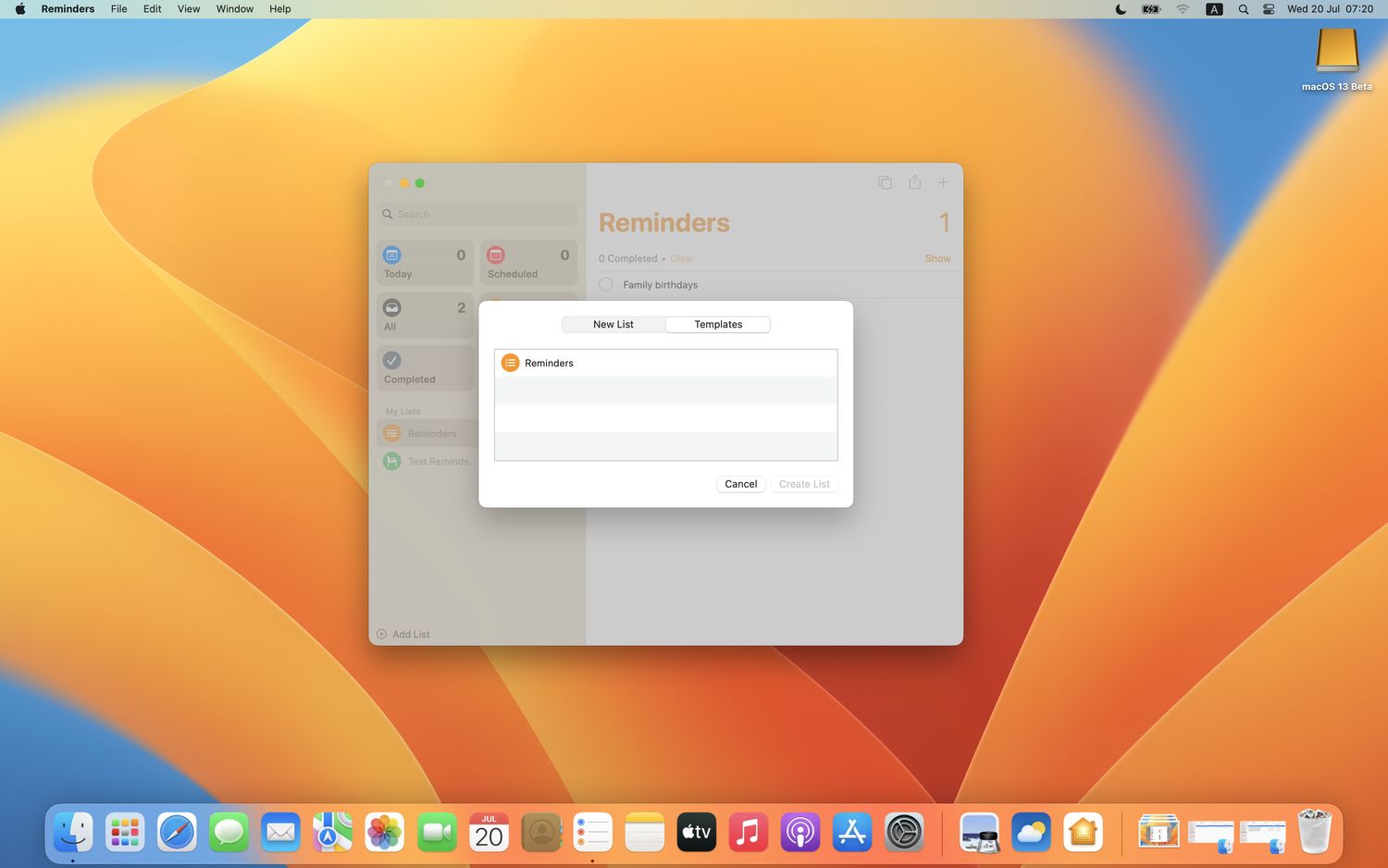Click the Focus moon icon in menu bar
Screen dimensions: 1388x868
point(1121,9)
